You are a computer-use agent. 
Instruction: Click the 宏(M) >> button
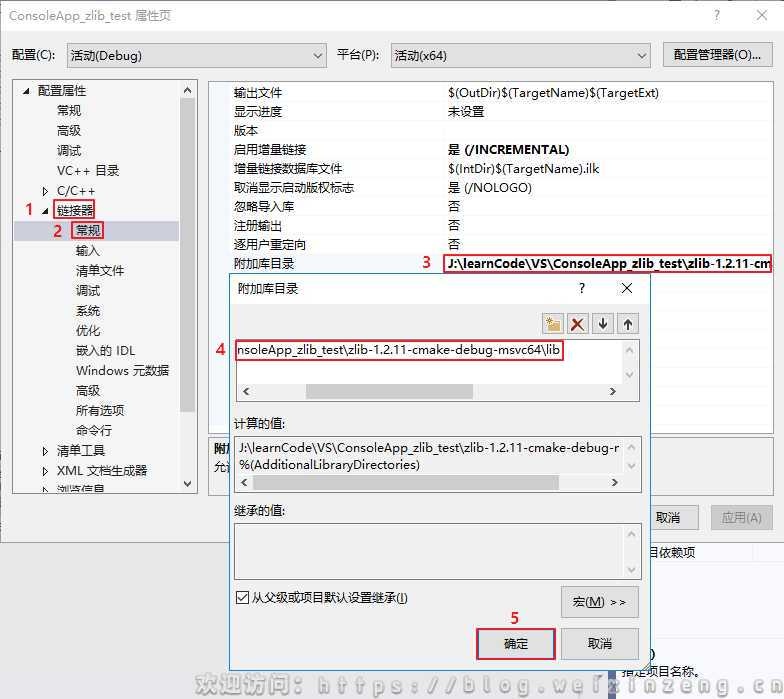[x=600, y=602]
